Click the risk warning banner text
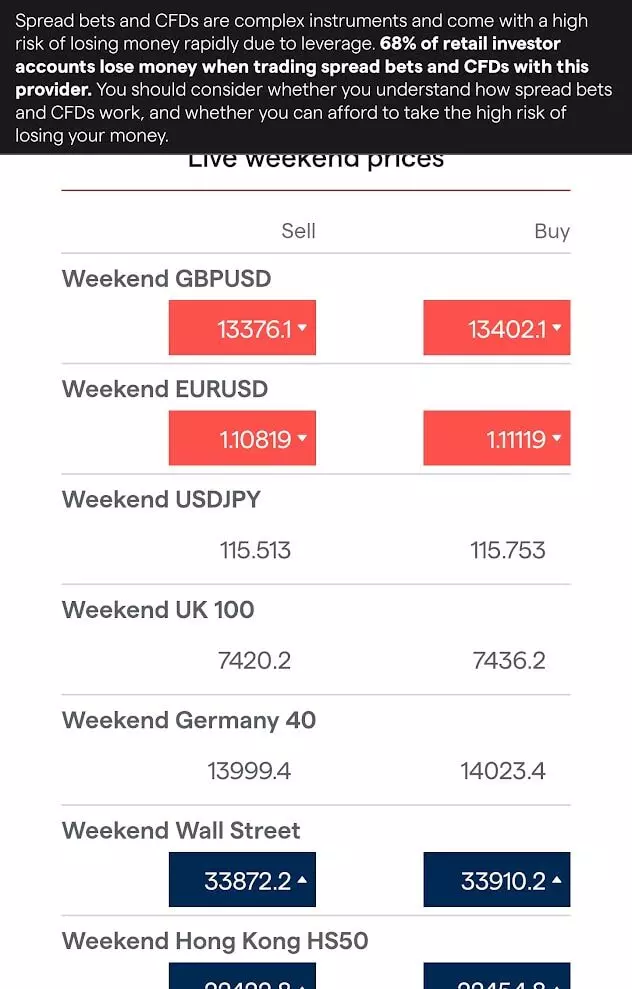The height and width of the screenshot is (989, 632). click(314, 78)
